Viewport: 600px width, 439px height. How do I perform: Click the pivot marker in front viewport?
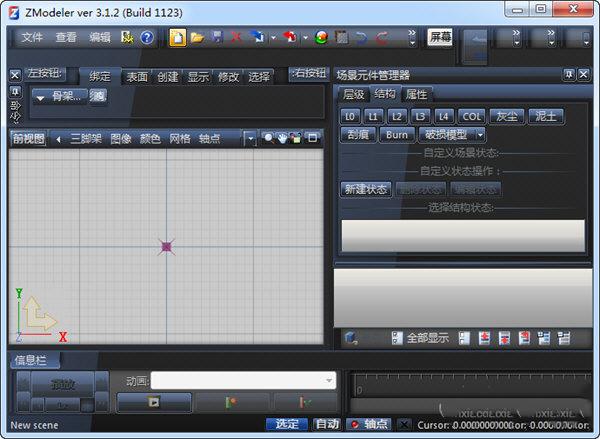[x=167, y=246]
